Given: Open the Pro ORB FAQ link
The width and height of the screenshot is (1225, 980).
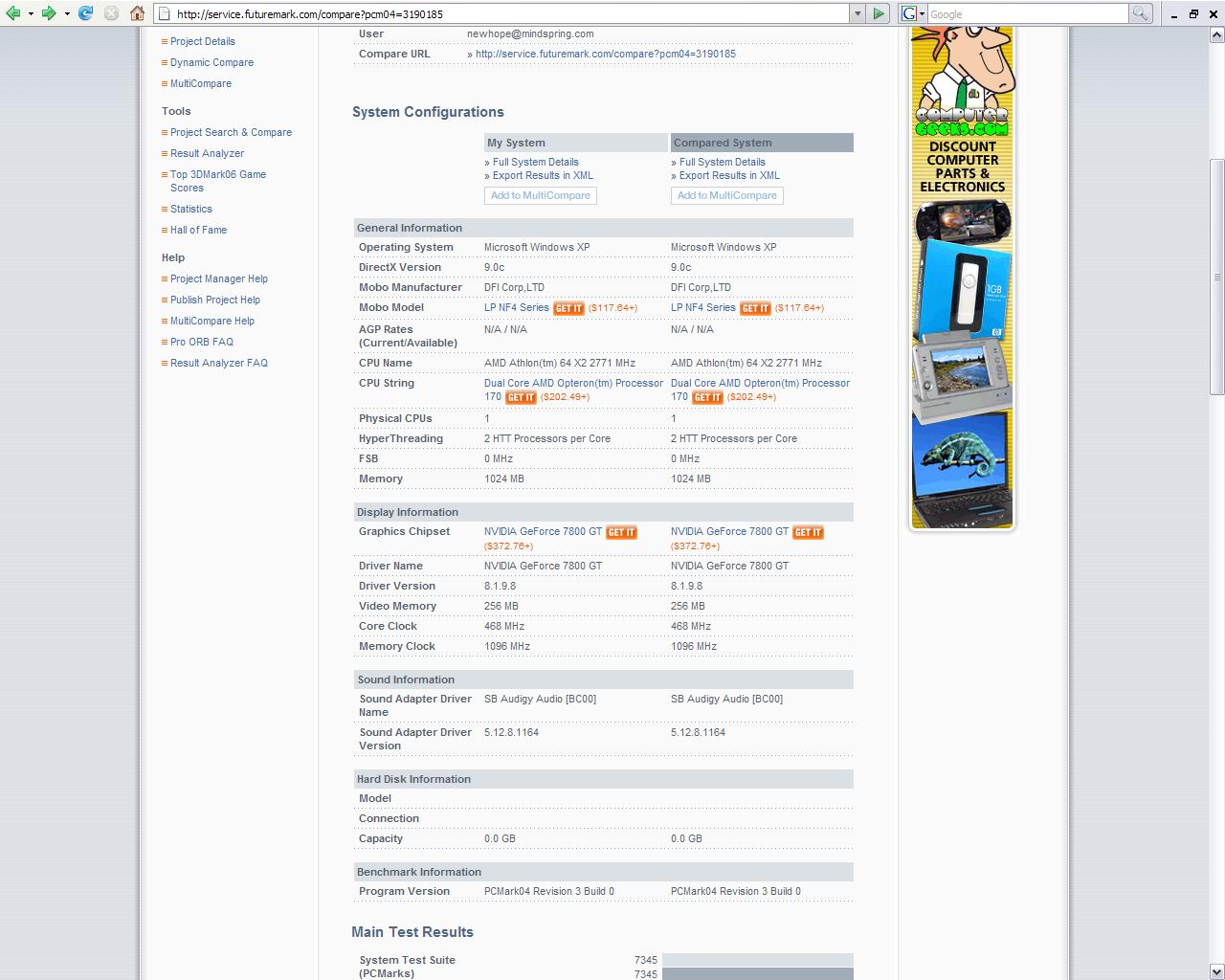Looking at the screenshot, I should (x=202, y=342).
